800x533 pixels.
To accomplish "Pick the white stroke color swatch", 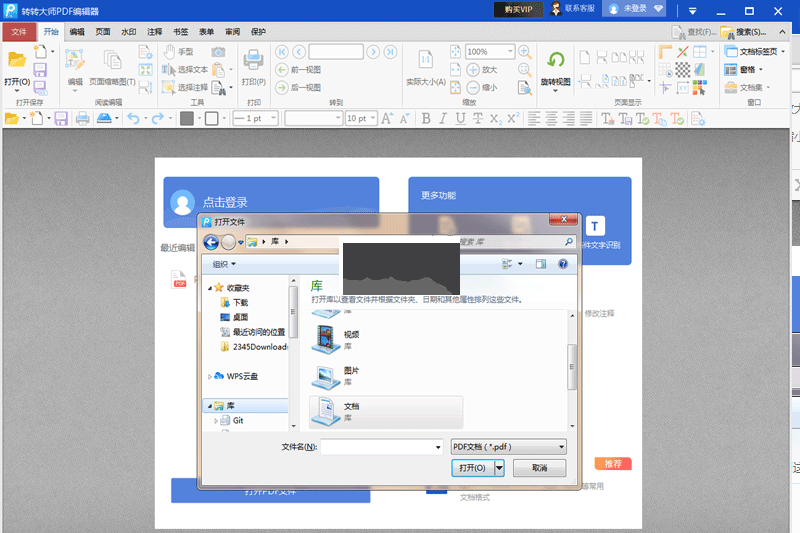I will [x=212, y=119].
